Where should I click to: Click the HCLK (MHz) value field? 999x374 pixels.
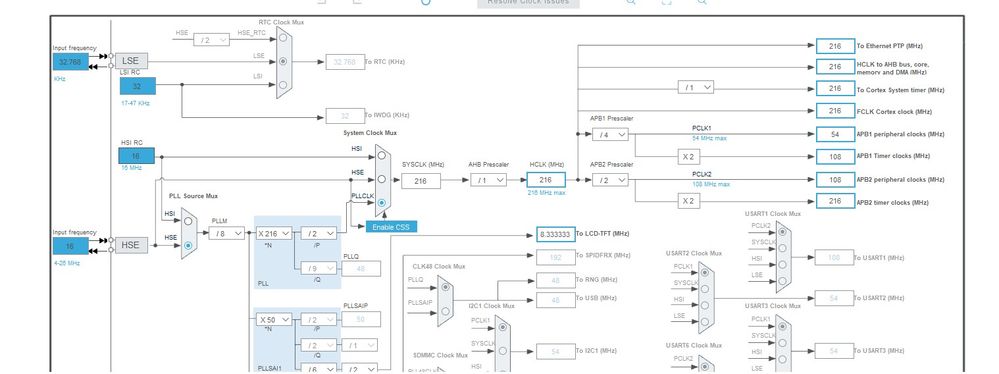click(x=546, y=180)
